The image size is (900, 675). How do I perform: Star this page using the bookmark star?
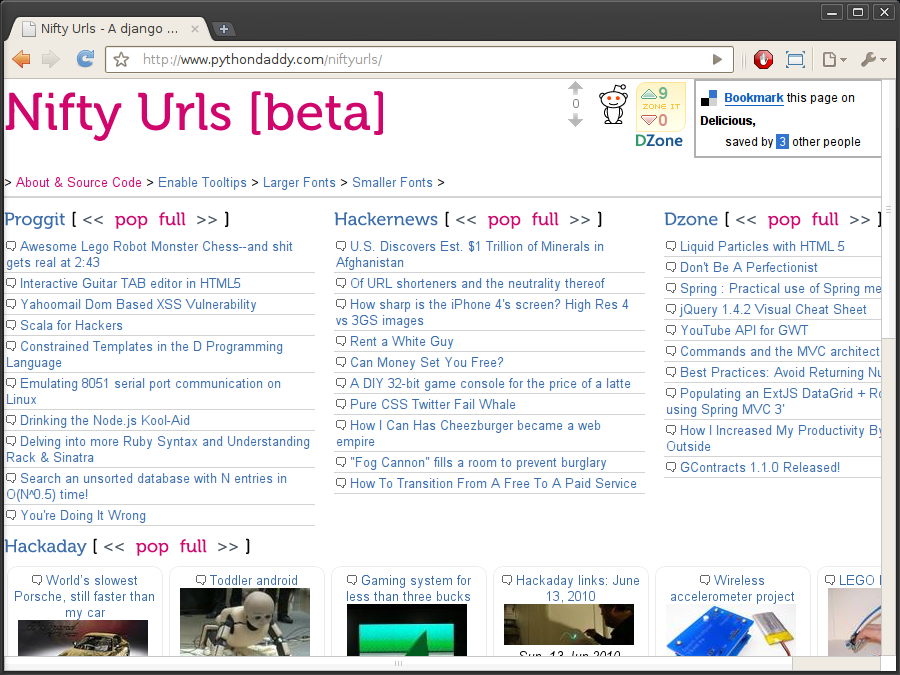pyautogui.click(x=121, y=59)
